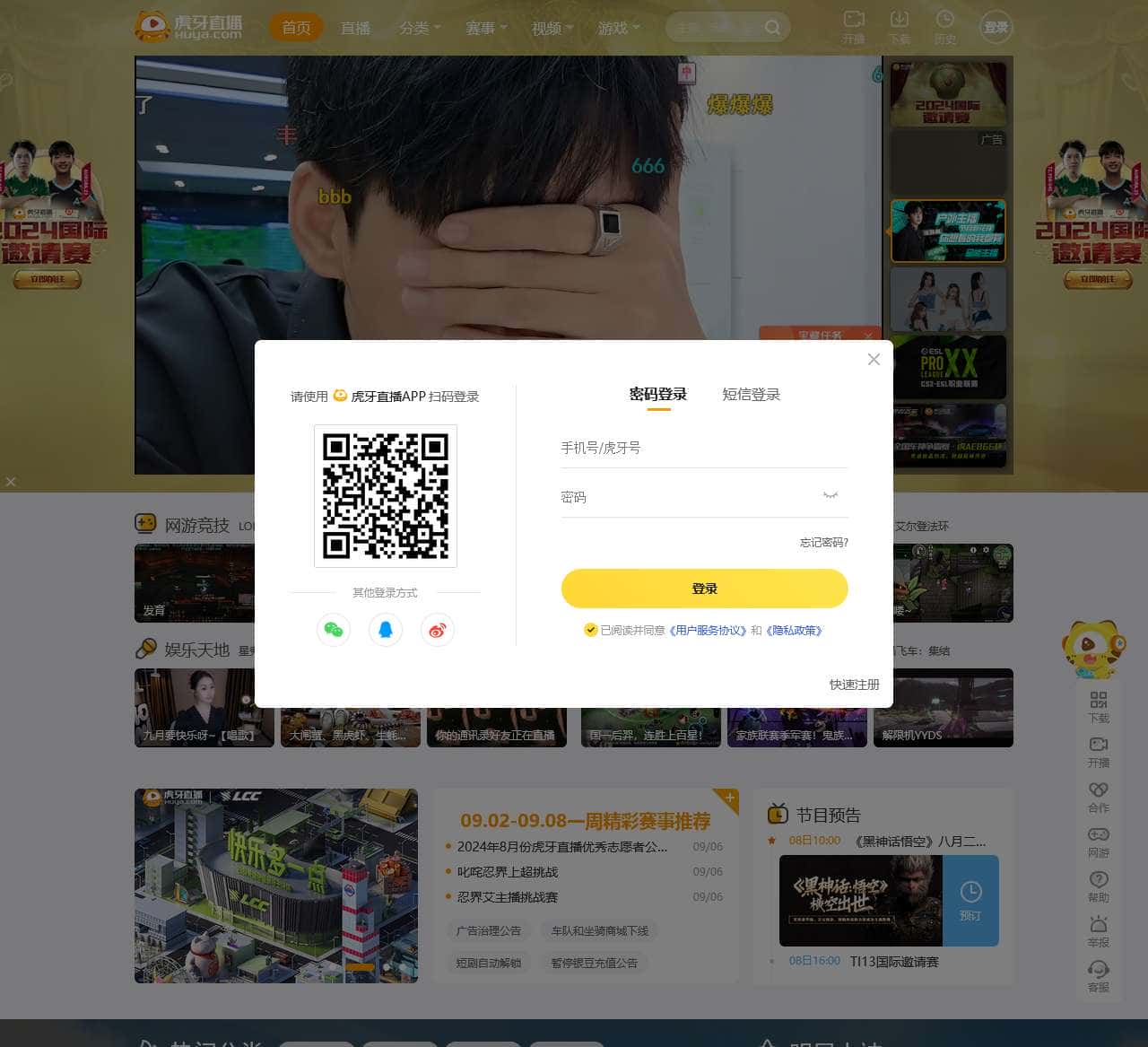The width and height of the screenshot is (1148, 1047).
Task: Click the search magnifier icon
Action: click(772, 28)
